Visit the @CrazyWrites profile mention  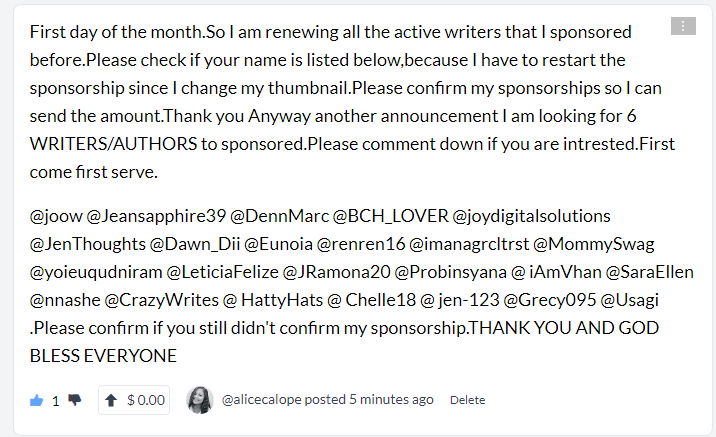click(x=162, y=300)
